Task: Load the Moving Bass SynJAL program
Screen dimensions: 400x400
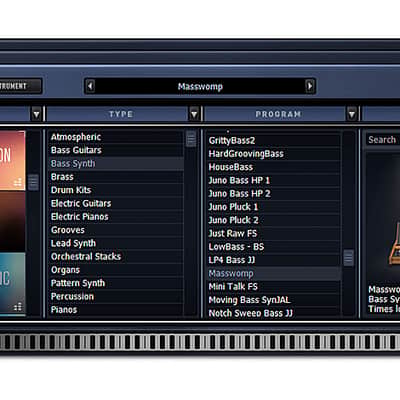Action: coord(274,300)
